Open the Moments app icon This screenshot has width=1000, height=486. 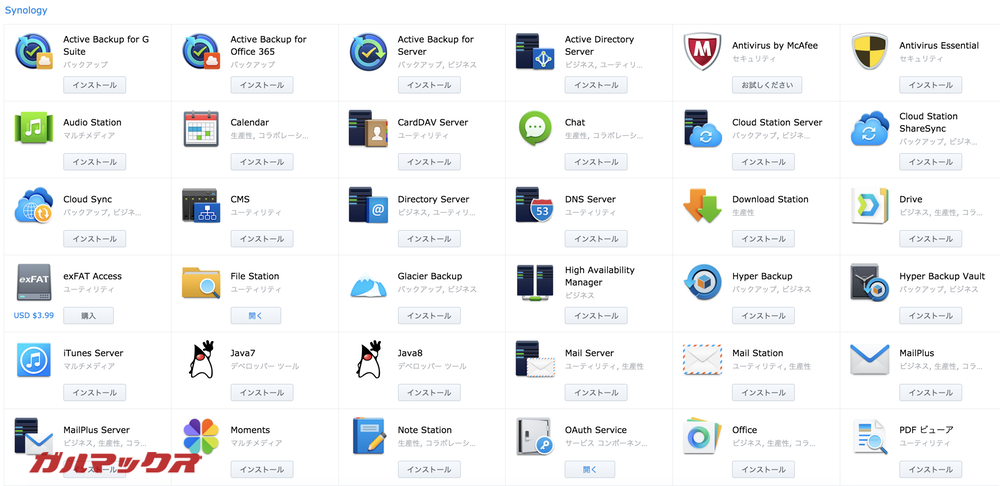click(x=201, y=437)
